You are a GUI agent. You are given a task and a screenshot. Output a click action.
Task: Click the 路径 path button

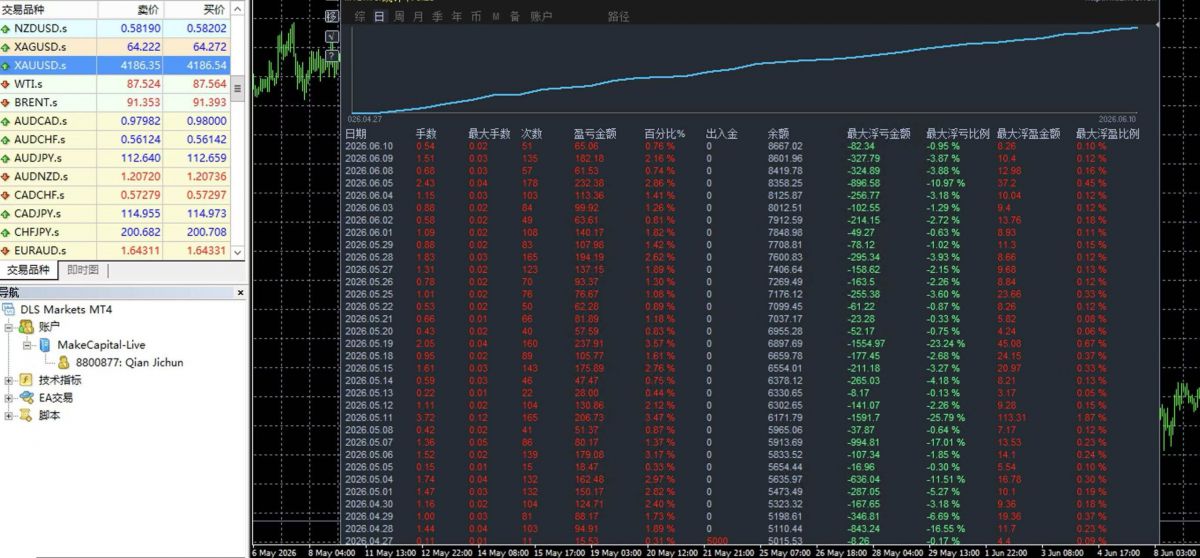coord(619,17)
